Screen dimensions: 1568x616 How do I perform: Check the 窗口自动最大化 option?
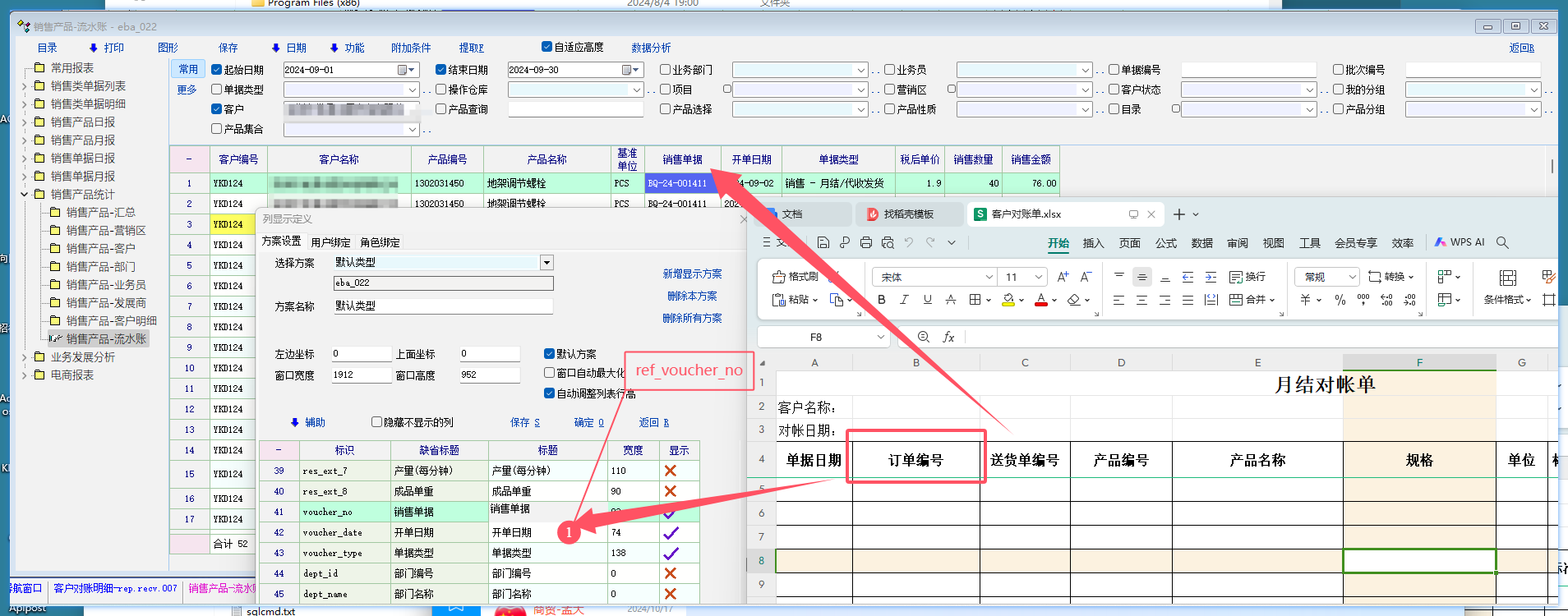549,373
